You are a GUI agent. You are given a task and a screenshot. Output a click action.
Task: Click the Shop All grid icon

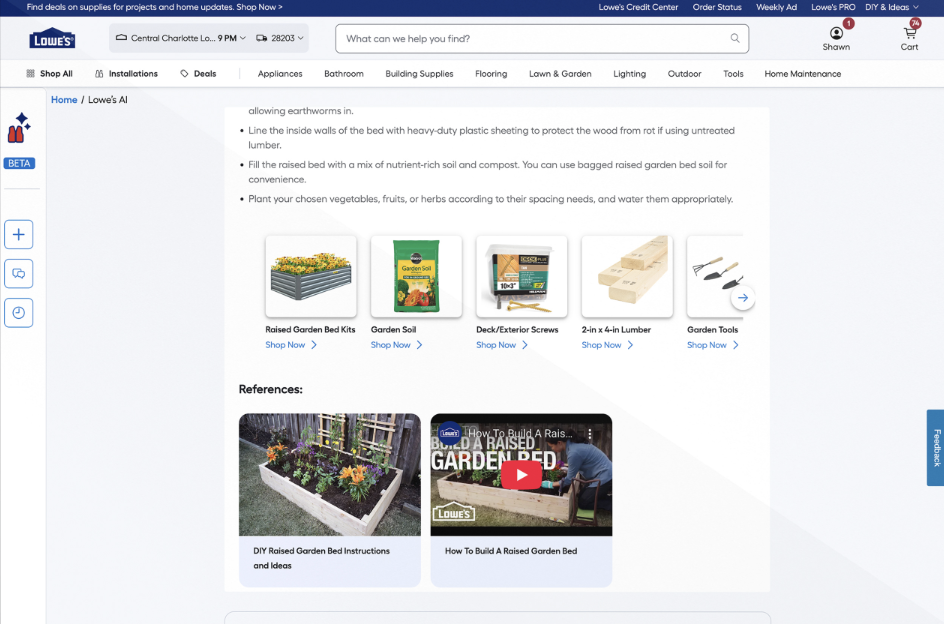pyautogui.click(x=30, y=73)
